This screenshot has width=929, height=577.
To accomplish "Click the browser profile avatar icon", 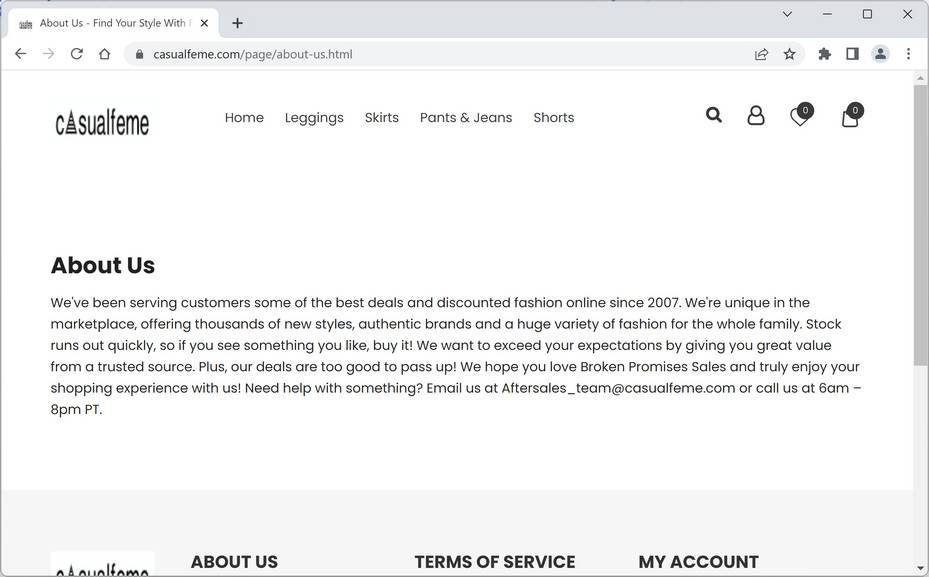I will [x=880, y=54].
